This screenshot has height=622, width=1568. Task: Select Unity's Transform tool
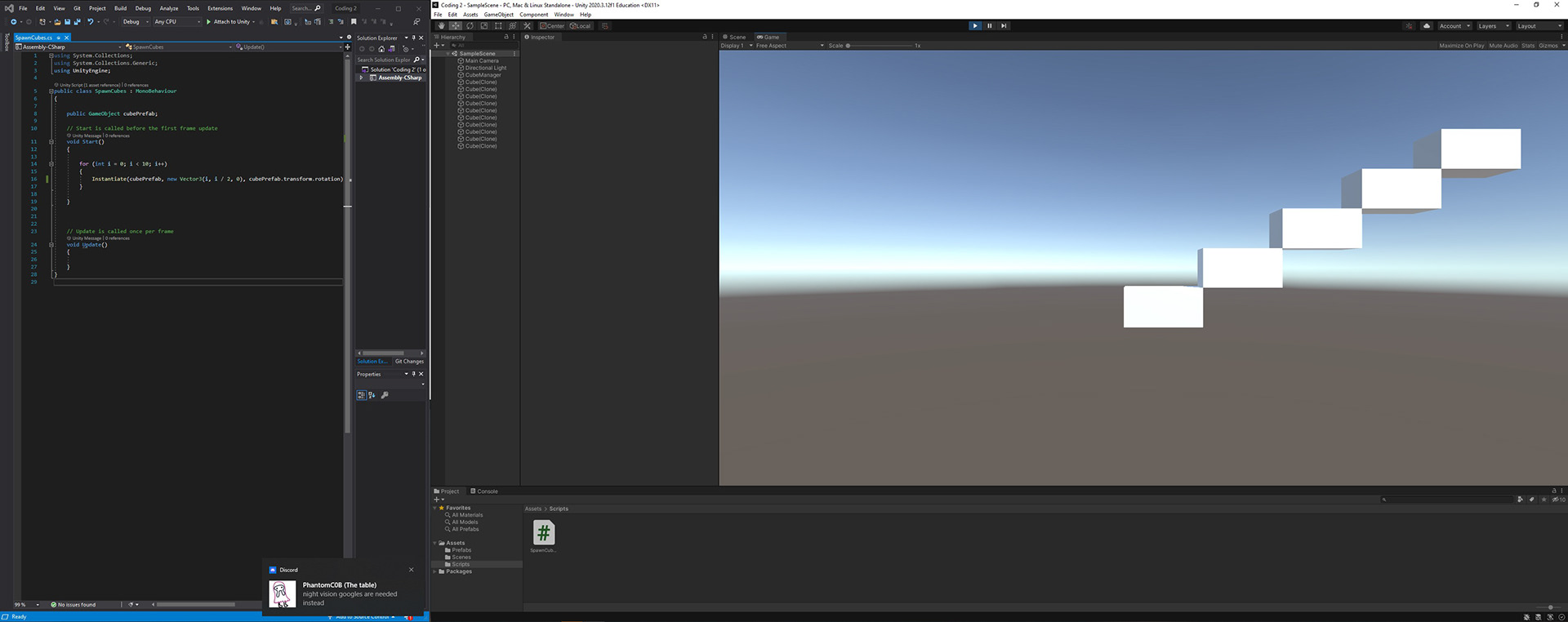tap(513, 26)
